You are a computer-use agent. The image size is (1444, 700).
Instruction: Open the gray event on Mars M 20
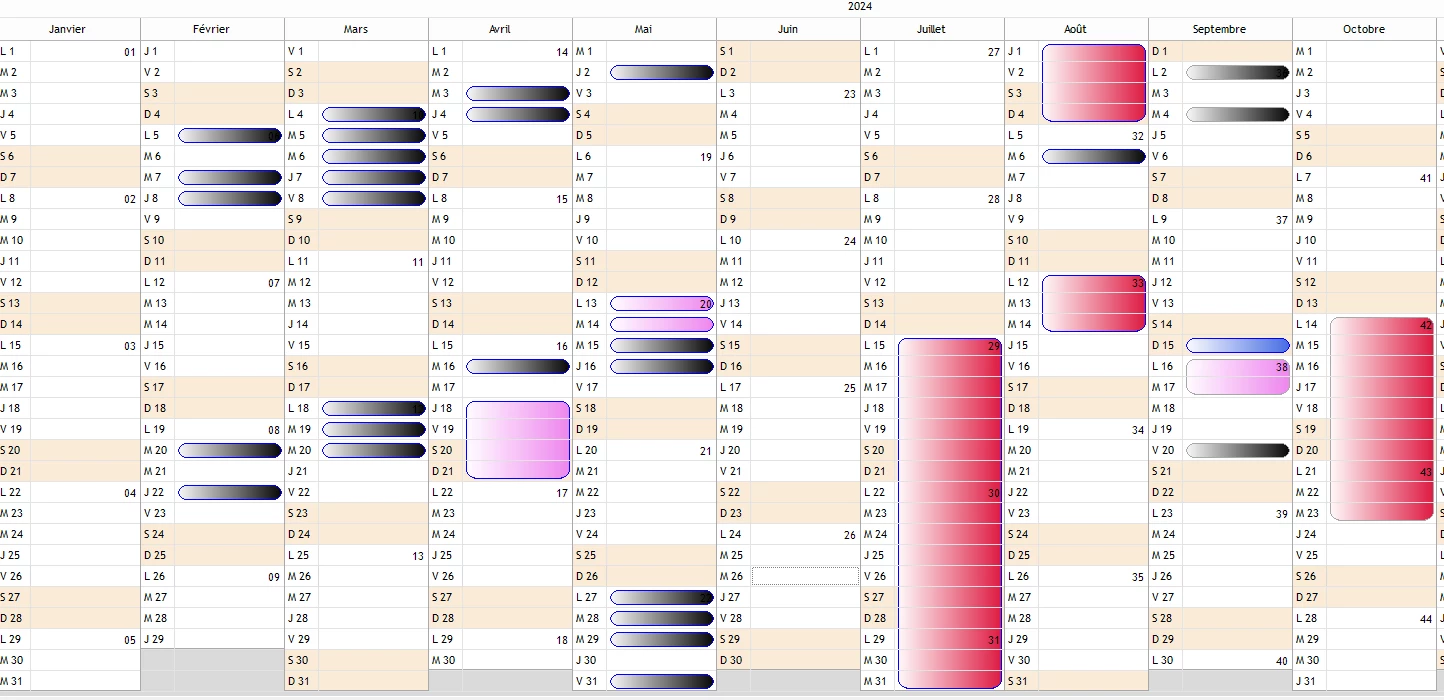(x=374, y=450)
